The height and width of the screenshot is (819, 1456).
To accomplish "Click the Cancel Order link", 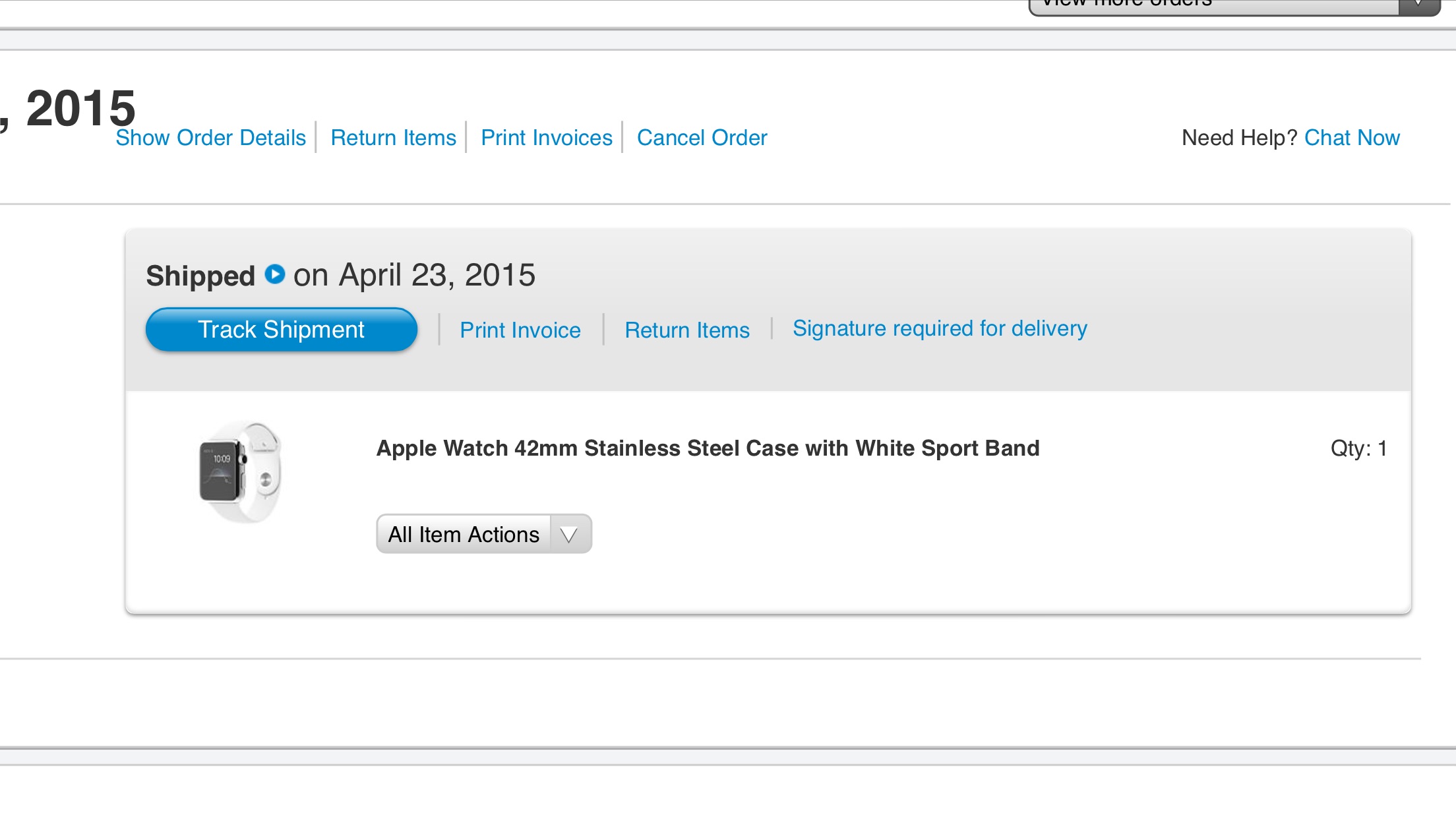I will 702,137.
